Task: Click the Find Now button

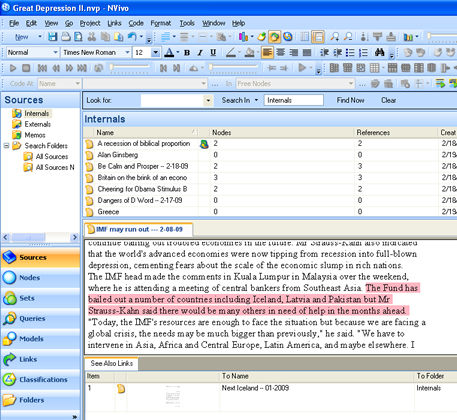Action: 350,100
